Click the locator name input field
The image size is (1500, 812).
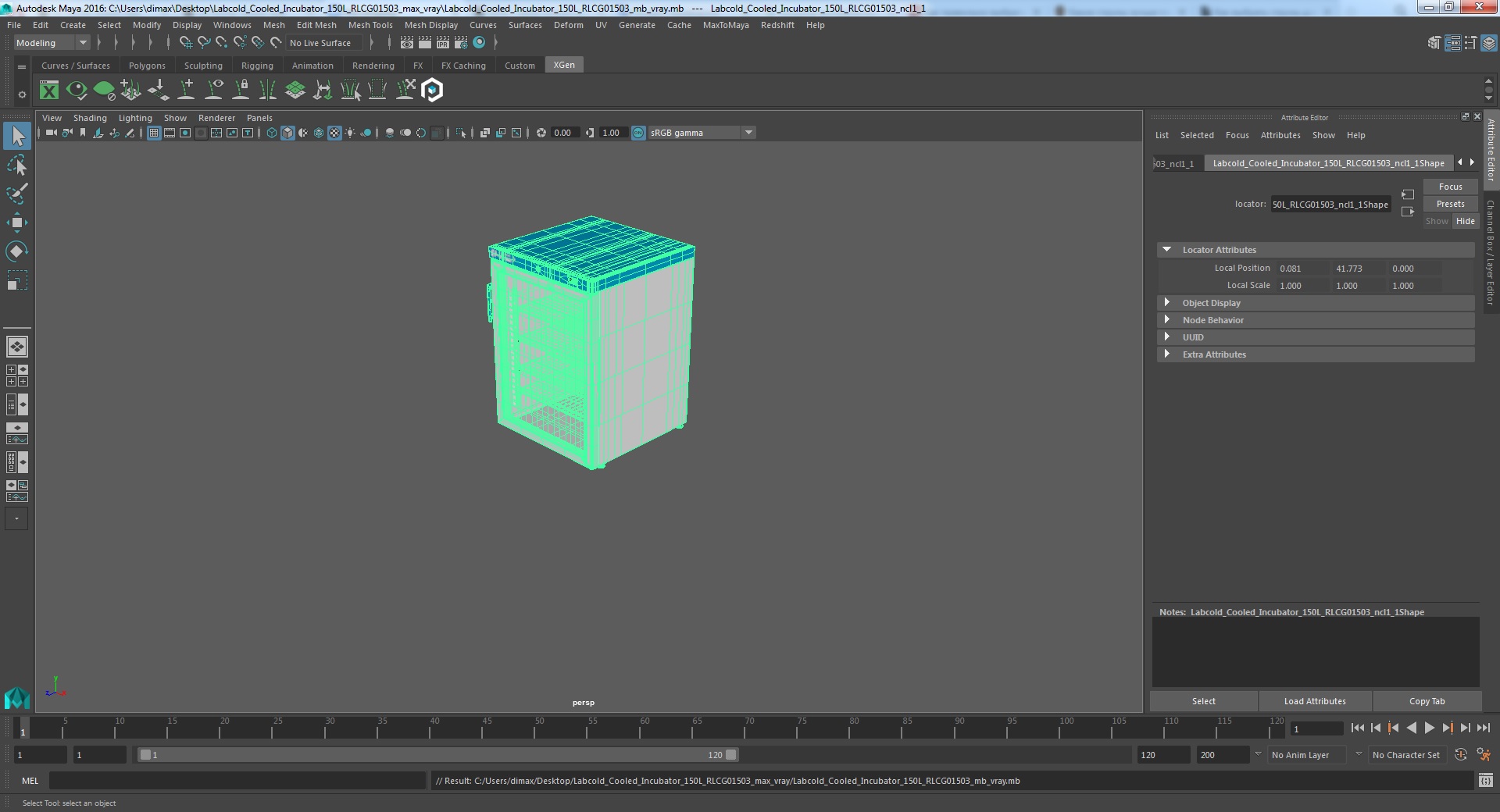click(x=1330, y=205)
